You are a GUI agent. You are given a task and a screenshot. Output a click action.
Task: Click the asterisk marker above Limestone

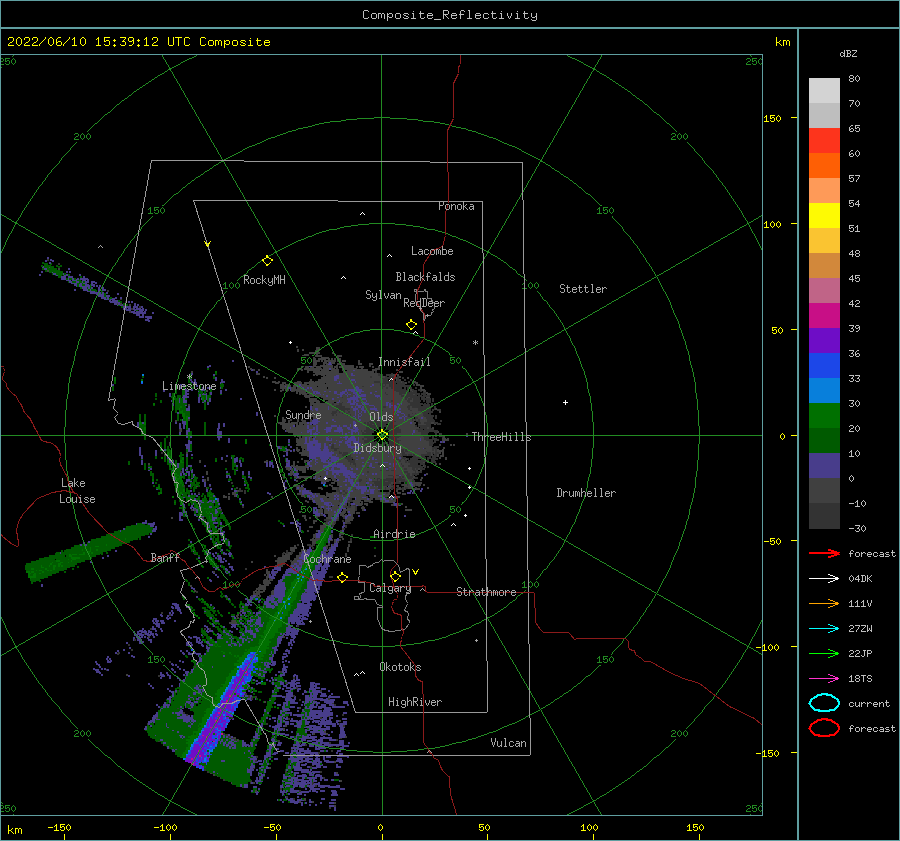(189, 377)
